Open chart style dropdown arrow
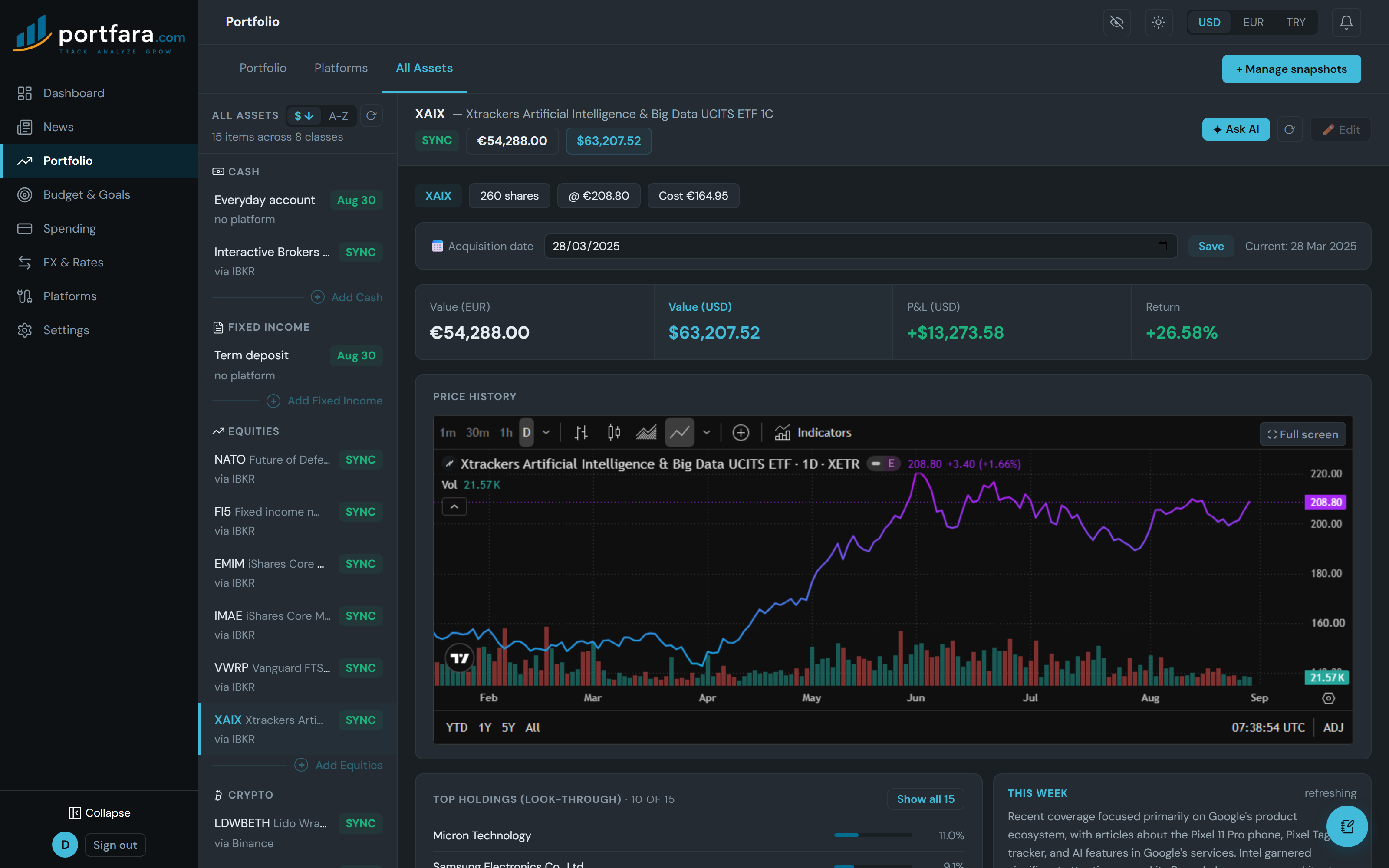 [x=707, y=432]
